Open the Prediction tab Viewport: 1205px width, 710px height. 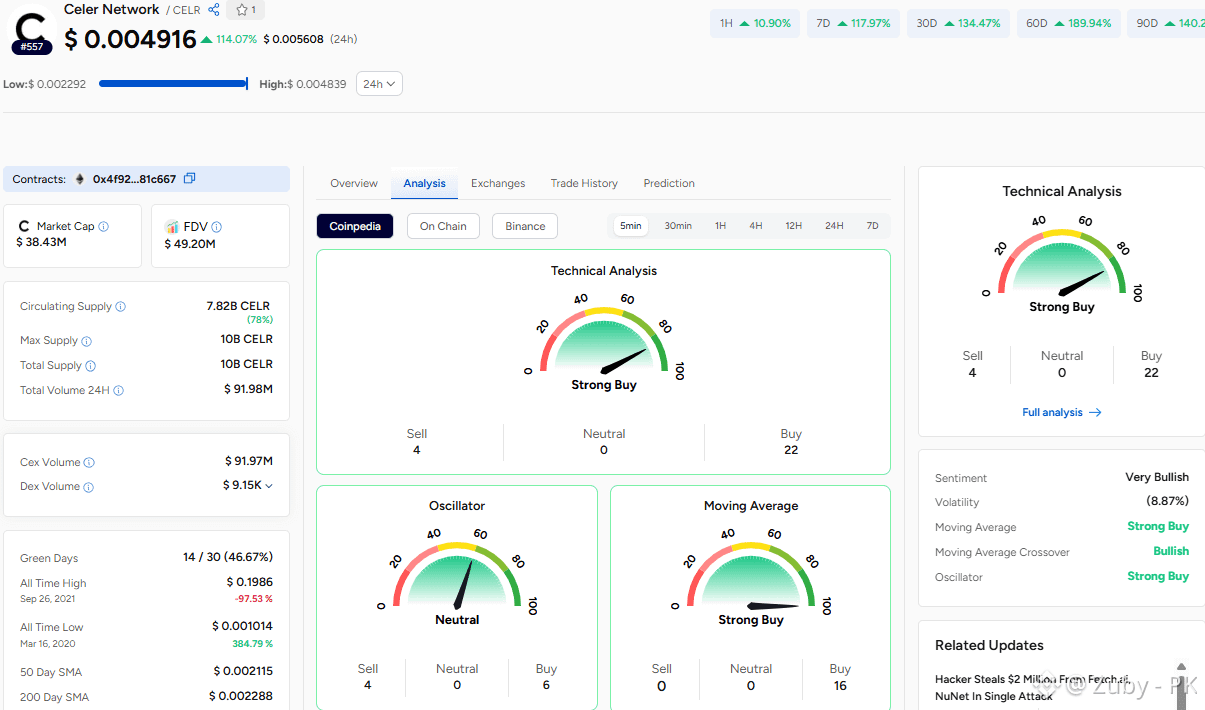click(669, 183)
